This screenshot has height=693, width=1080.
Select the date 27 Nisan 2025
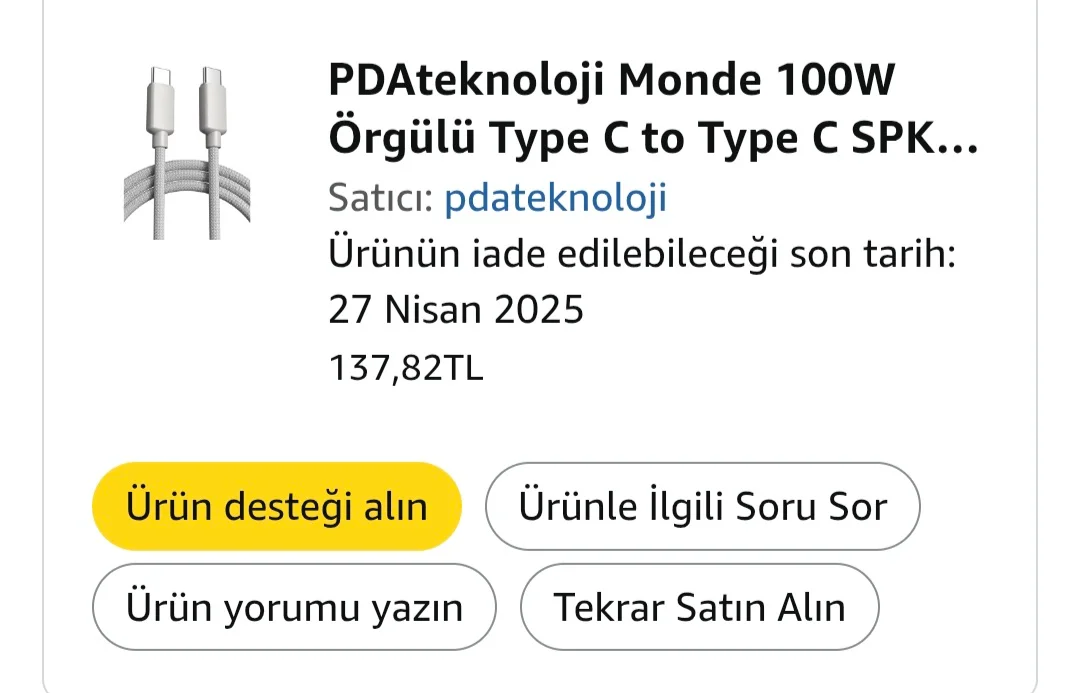456,310
